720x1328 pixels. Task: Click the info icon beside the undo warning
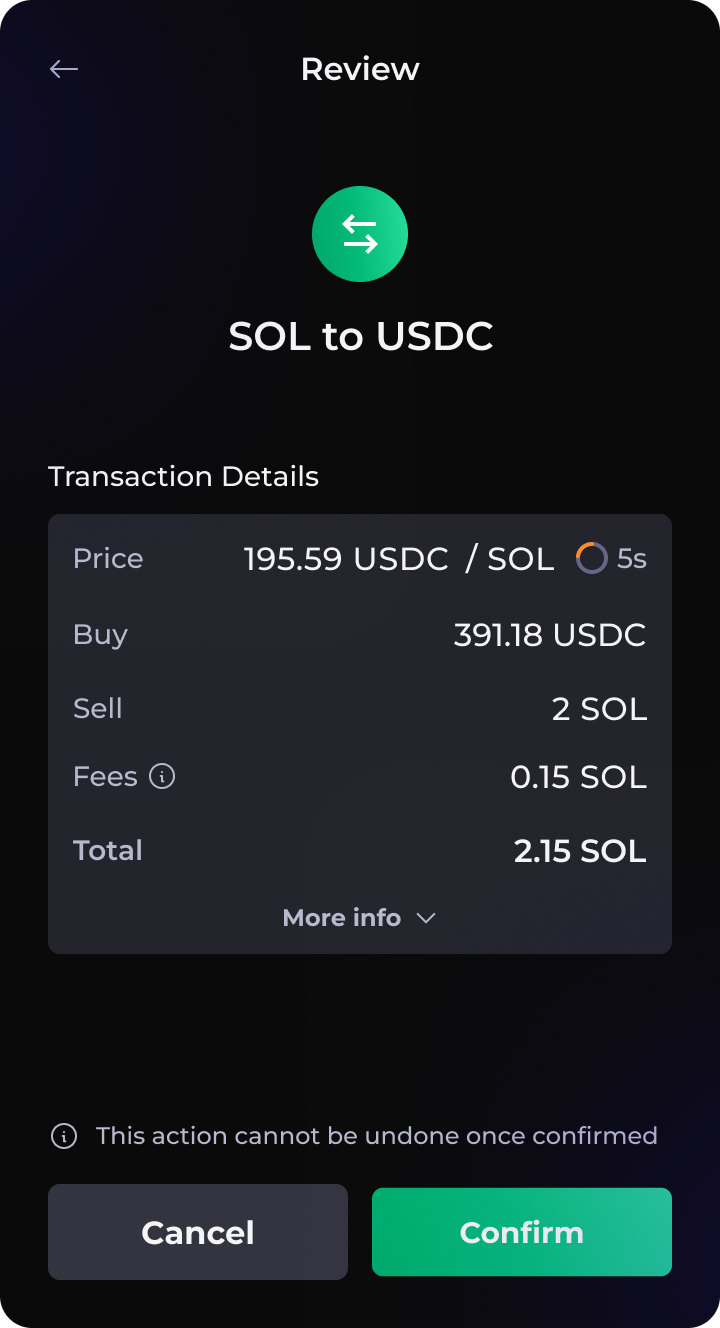64,1136
